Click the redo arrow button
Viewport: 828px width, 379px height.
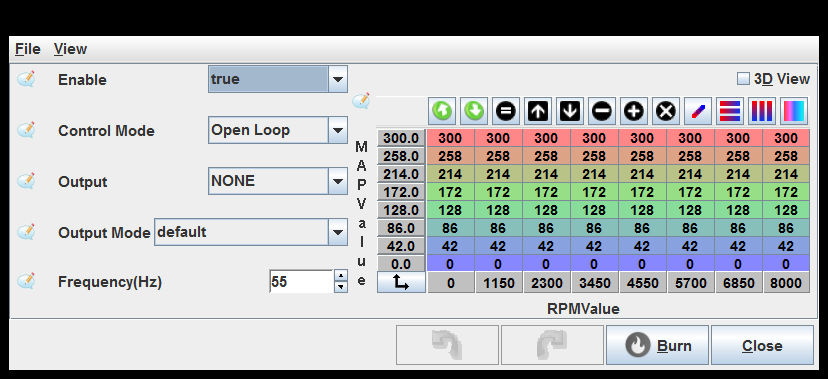[x=552, y=345]
